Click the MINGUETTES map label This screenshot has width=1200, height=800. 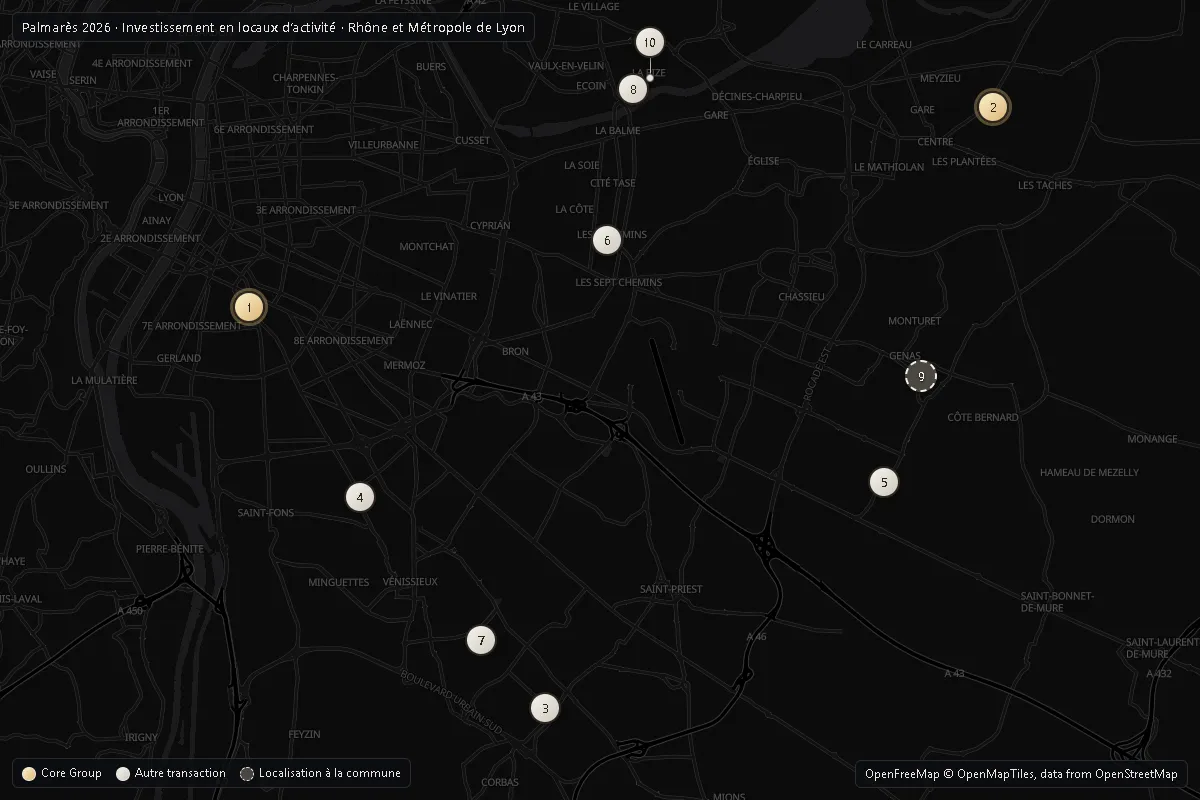(x=339, y=583)
